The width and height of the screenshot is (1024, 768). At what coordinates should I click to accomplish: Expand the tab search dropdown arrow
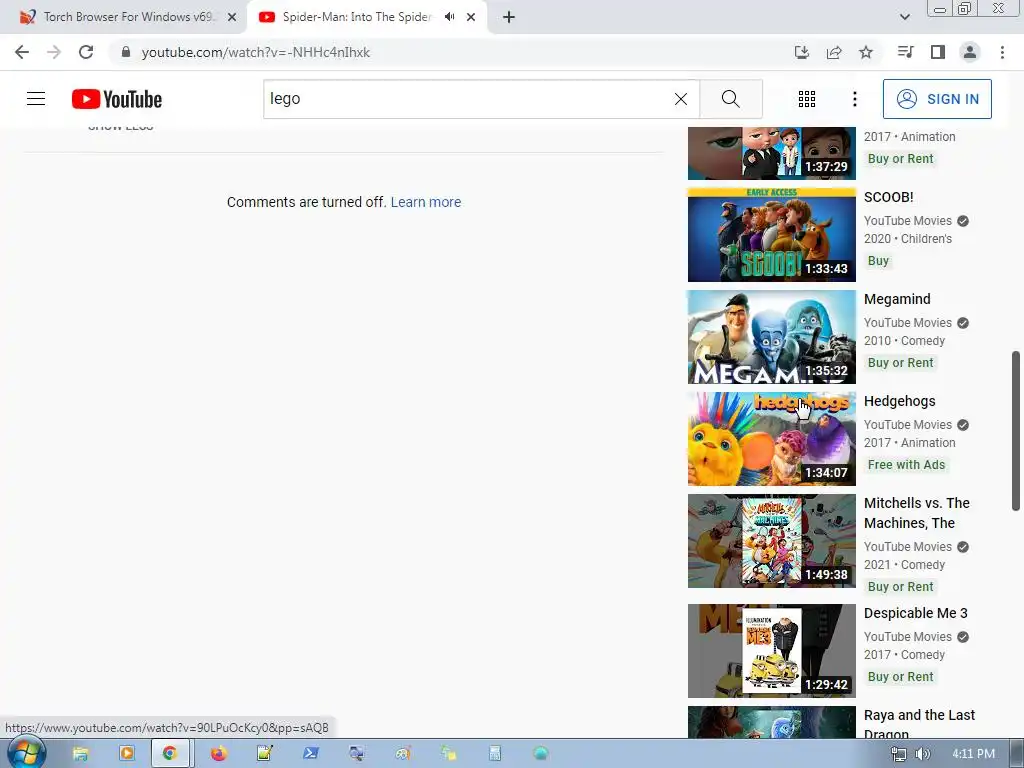point(904,17)
